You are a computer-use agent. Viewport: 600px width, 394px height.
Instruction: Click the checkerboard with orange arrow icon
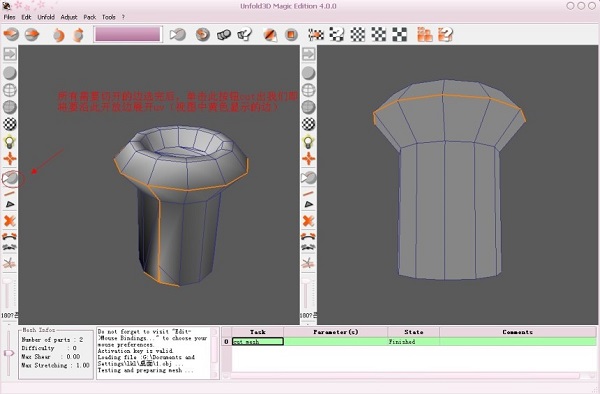point(316,35)
